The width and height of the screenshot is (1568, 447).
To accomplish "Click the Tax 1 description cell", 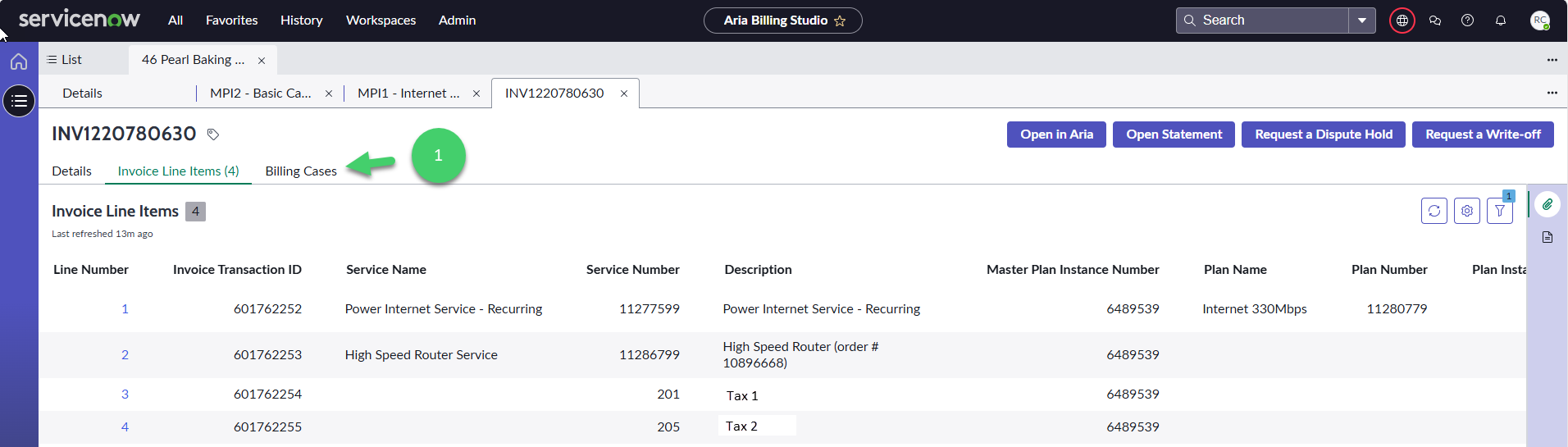I will pos(742,396).
